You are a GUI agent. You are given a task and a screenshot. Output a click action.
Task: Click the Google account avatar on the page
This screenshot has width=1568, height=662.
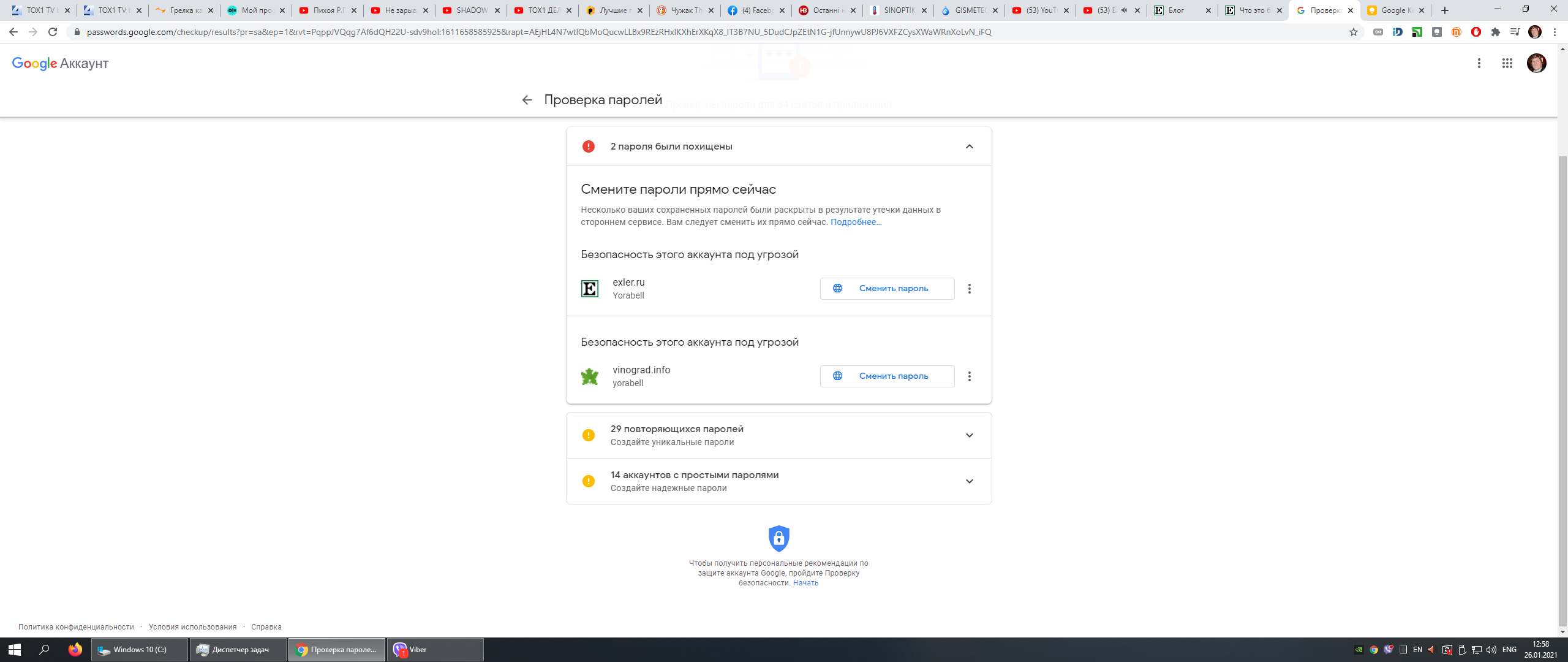coord(1536,63)
